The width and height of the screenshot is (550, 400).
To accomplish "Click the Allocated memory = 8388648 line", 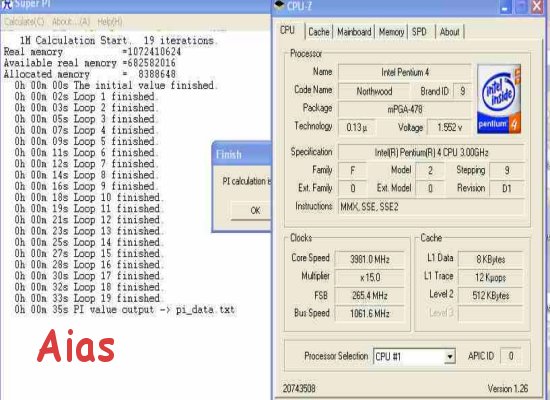I will point(89,74).
